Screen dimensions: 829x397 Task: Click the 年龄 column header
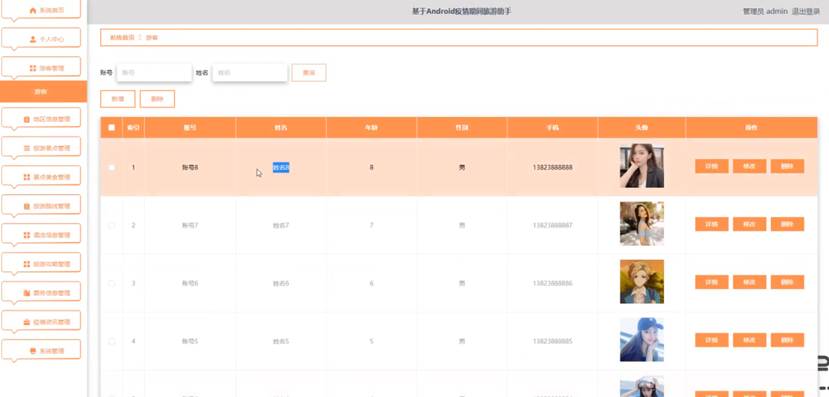pos(371,127)
